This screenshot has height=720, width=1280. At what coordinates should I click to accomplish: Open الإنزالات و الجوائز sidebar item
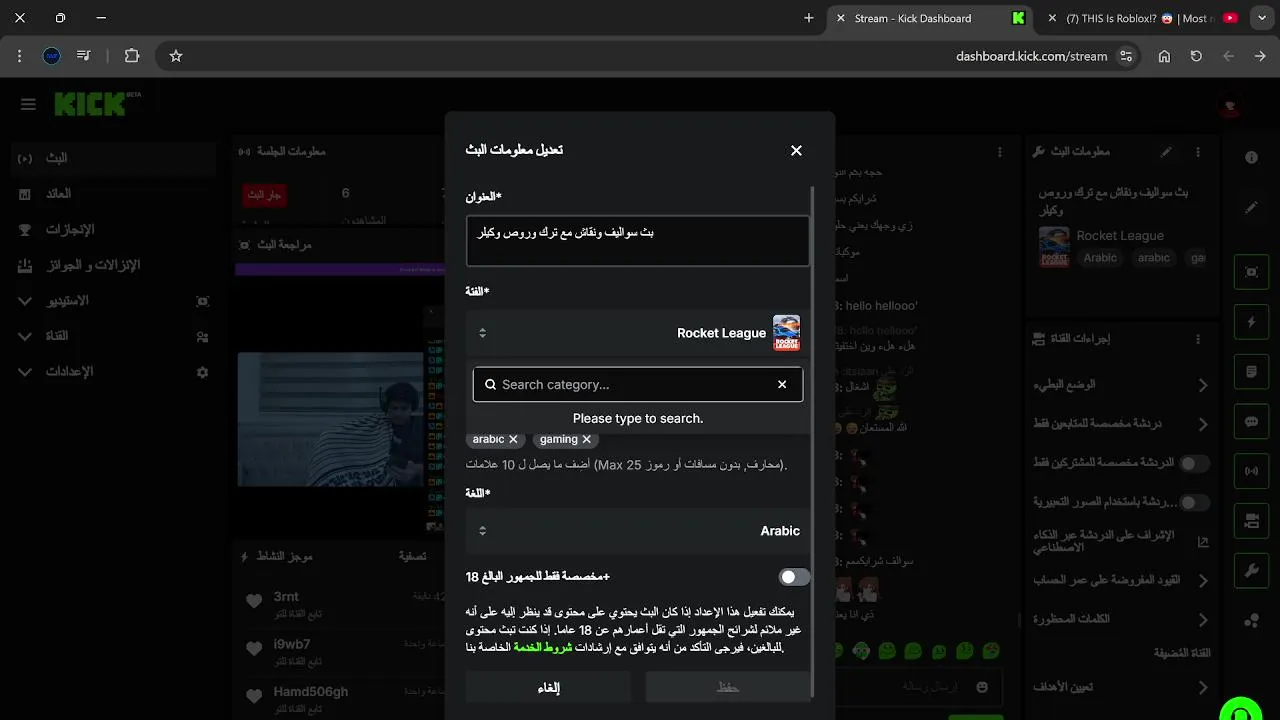click(114, 265)
